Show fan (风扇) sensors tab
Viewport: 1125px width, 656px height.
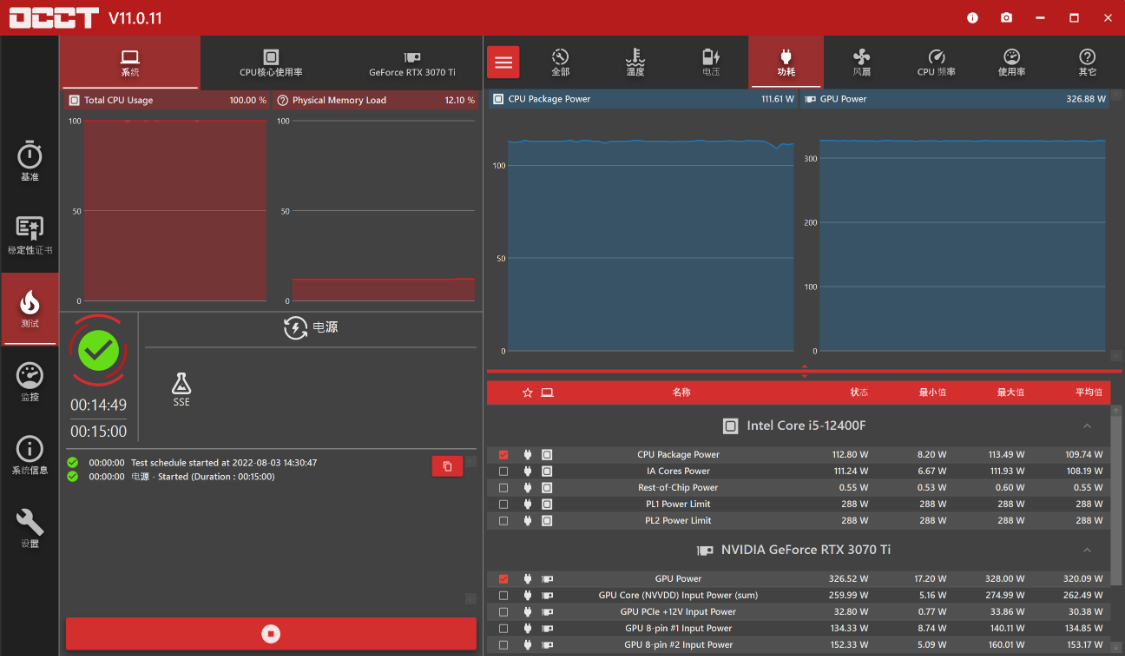(861, 62)
